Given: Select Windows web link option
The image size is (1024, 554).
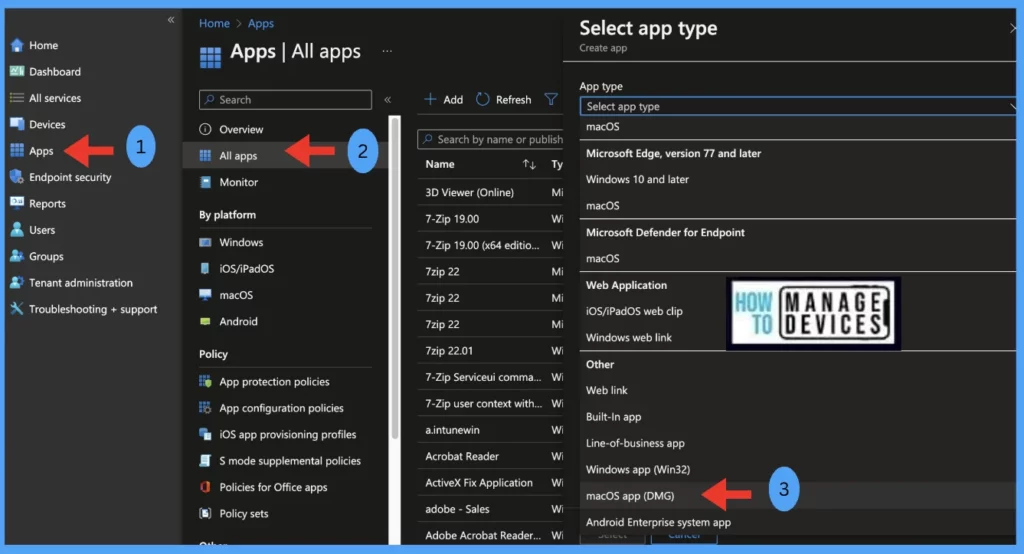Looking at the screenshot, I should tap(629, 338).
